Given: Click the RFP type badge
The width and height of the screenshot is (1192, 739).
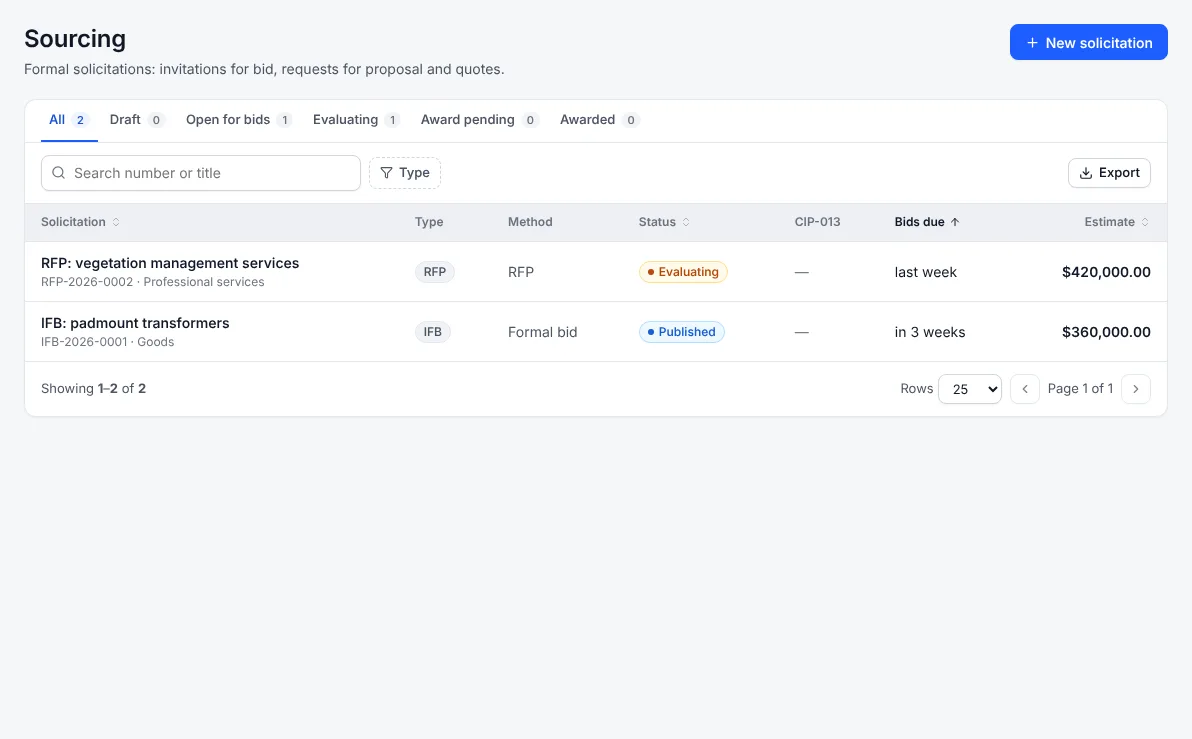Looking at the screenshot, I should [435, 272].
